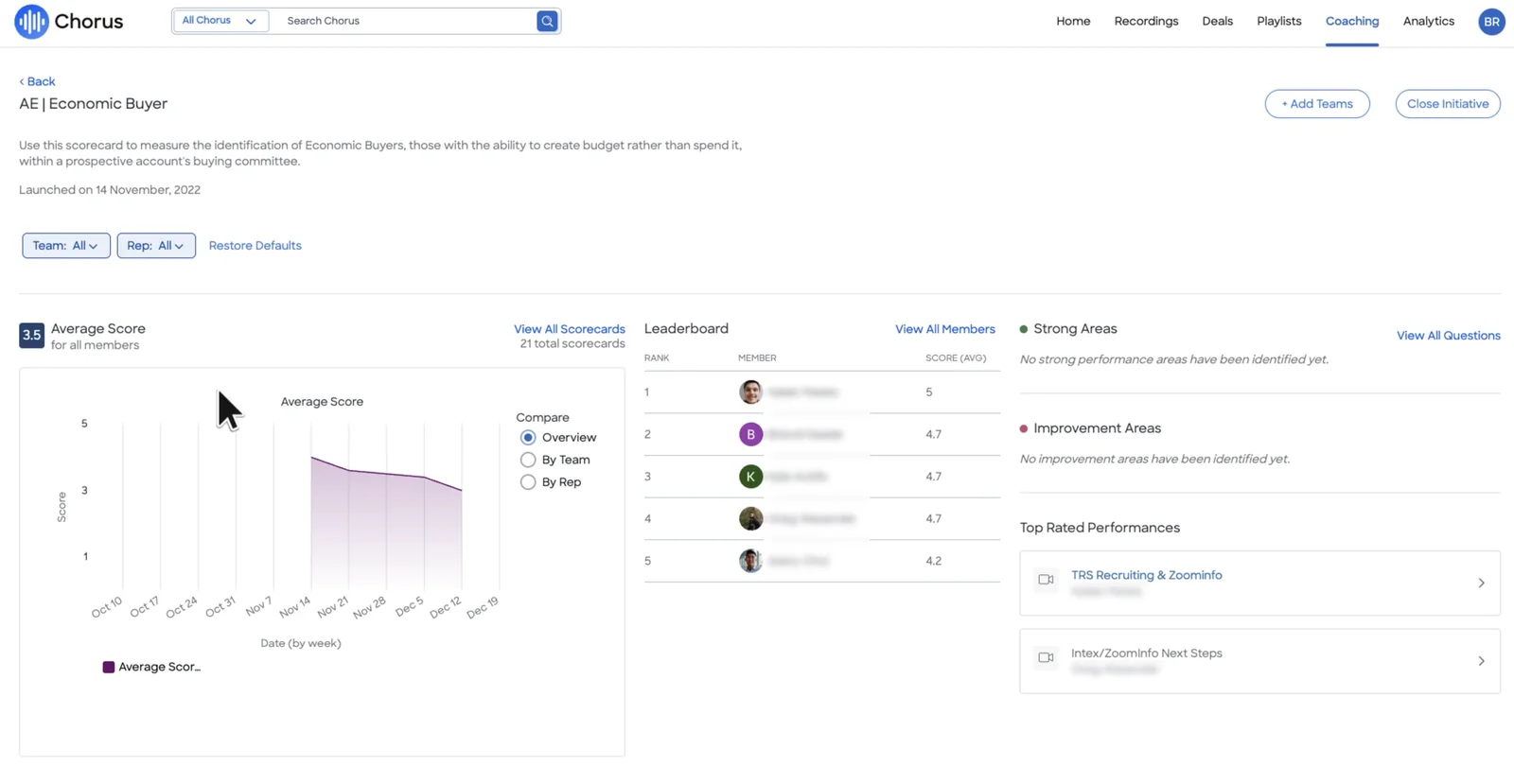Open the All Chorus search scope dropdown
The image size is (1514, 784).
[220, 21]
